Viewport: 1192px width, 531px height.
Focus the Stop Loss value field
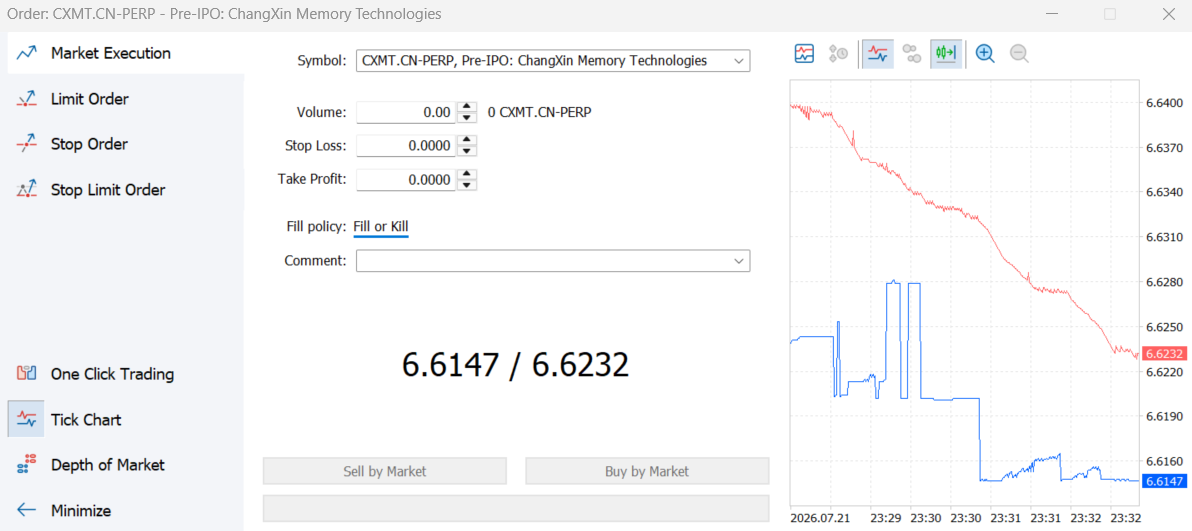pos(406,146)
